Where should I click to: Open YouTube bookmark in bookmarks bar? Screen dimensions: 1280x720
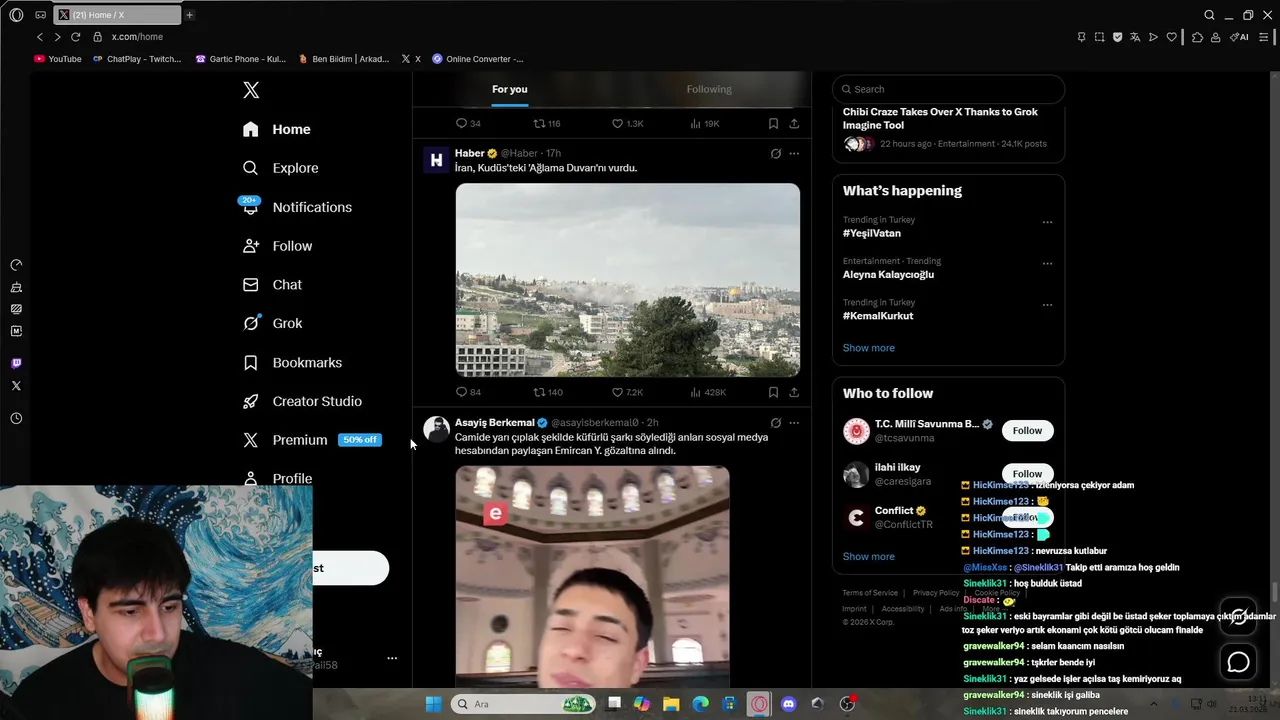click(58, 59)
